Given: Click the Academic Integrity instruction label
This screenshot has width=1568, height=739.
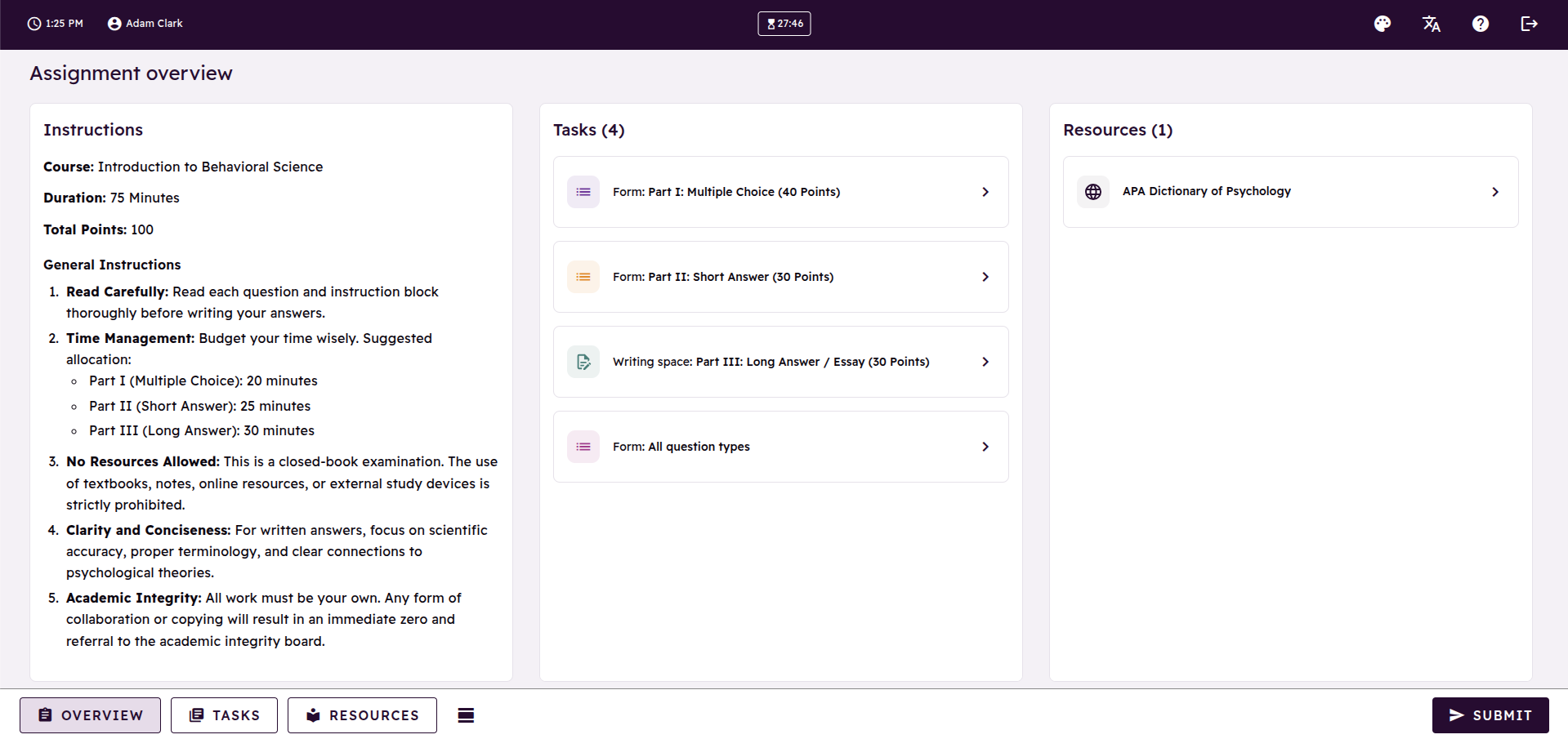Looking at the screenshot, I should click(134, 598).
